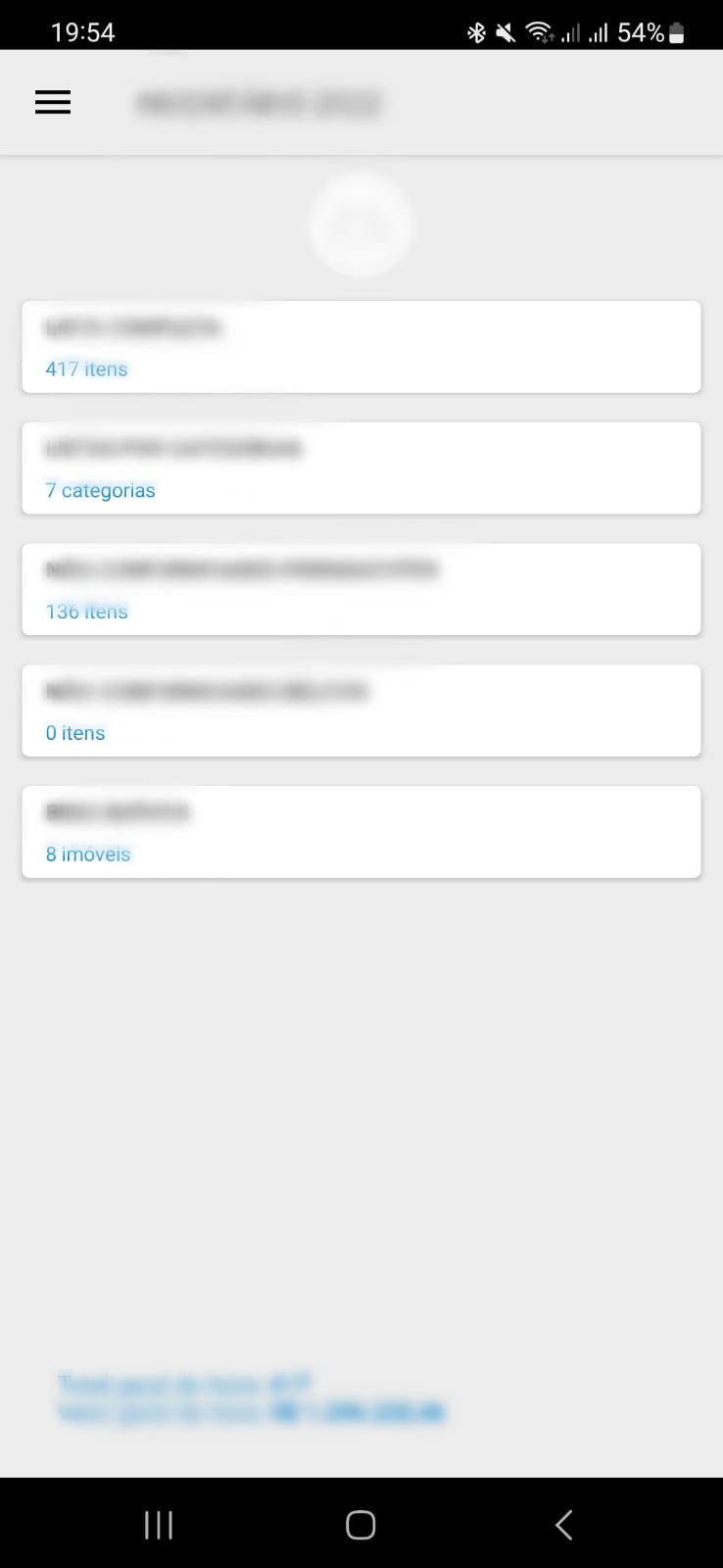Tap the Wi-Fi status icon
Image resolution: width=723 pixels, height=1568 pixels.
pos(539,32)
